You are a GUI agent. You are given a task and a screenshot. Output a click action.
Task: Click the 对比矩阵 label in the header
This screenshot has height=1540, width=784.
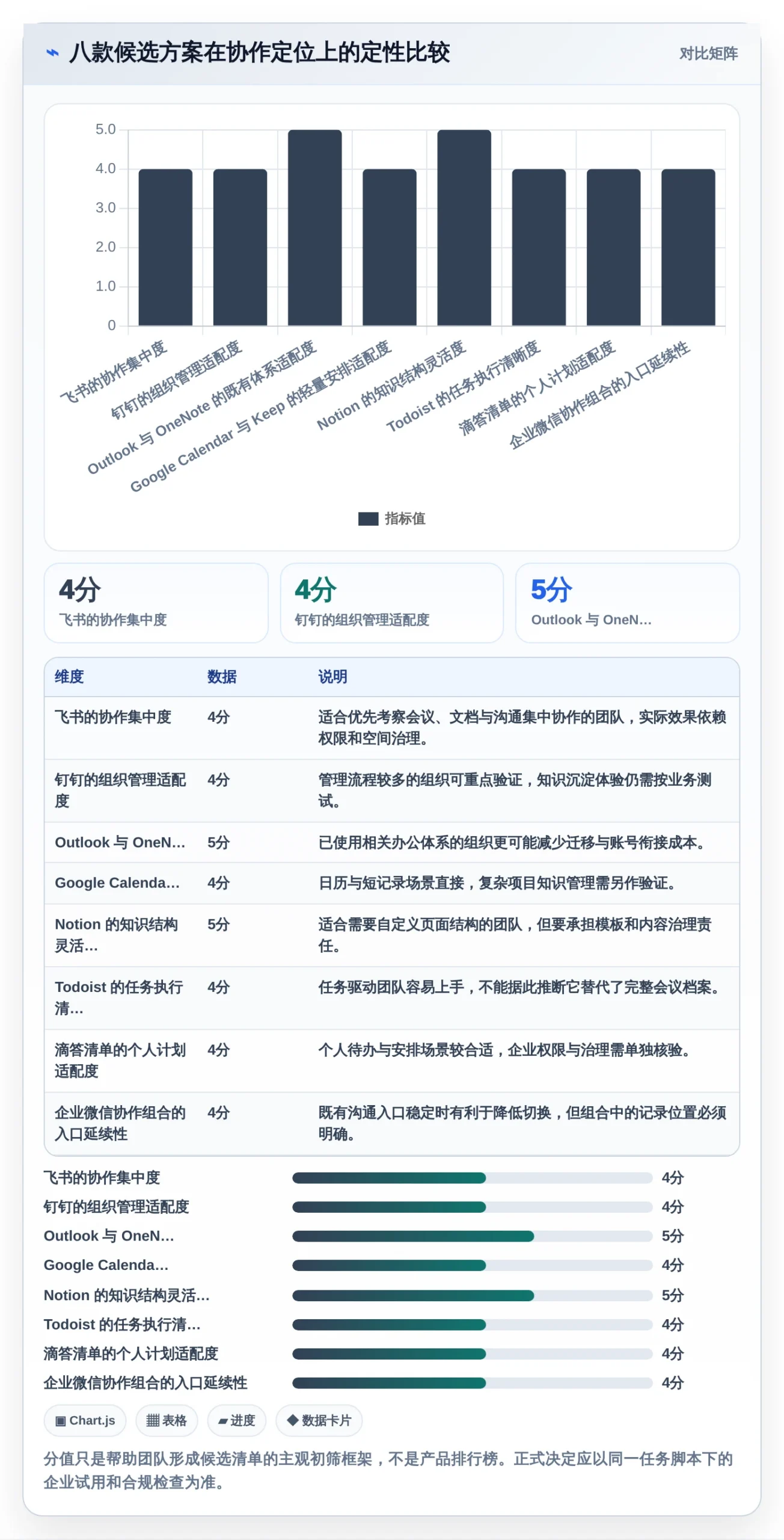pyautogui.click(x=708, y=54)
